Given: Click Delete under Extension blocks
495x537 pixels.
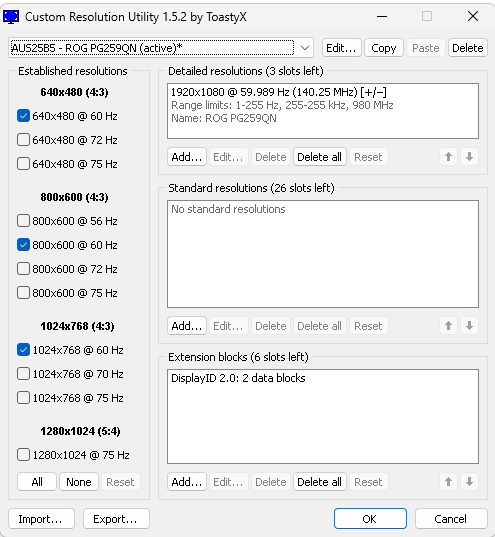Looking at the screenshot, I should 271,482.
